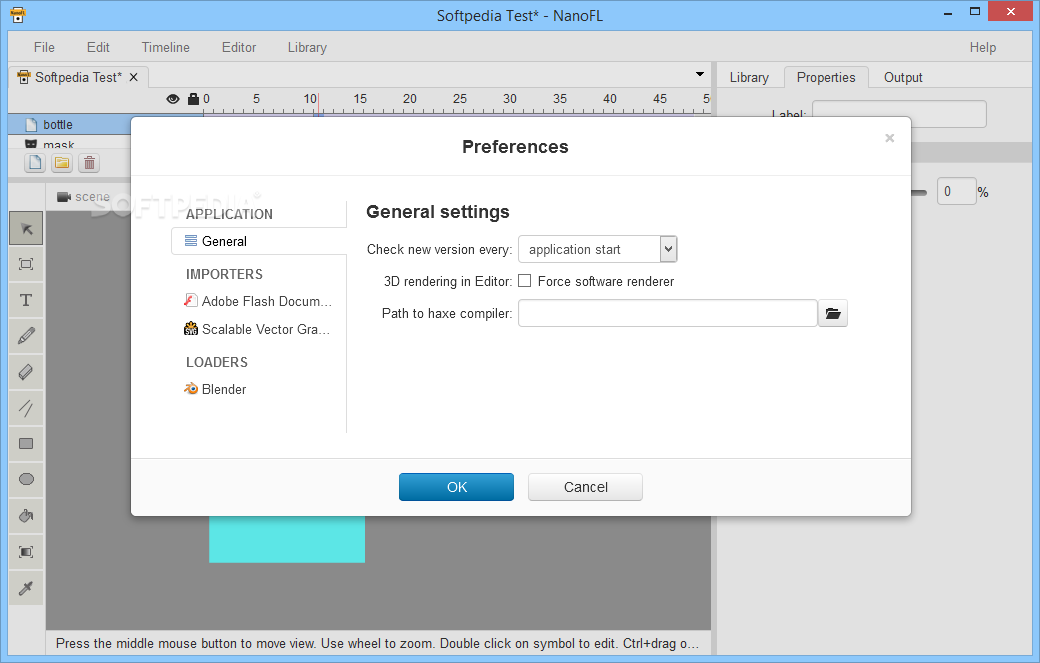Enable Force software renderer checkbox
The width and height of the screenshot is (1040, 663).
(x=525, y=280)
